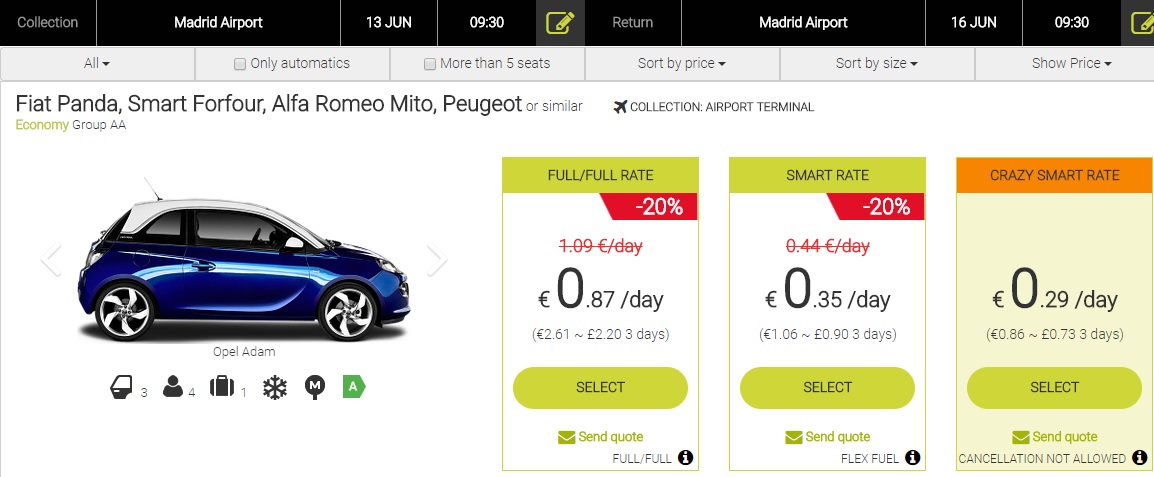This screenshot has width=1154, height=477.
Task: Click the edit collection details pencil icon
Action: click(560, 23)
